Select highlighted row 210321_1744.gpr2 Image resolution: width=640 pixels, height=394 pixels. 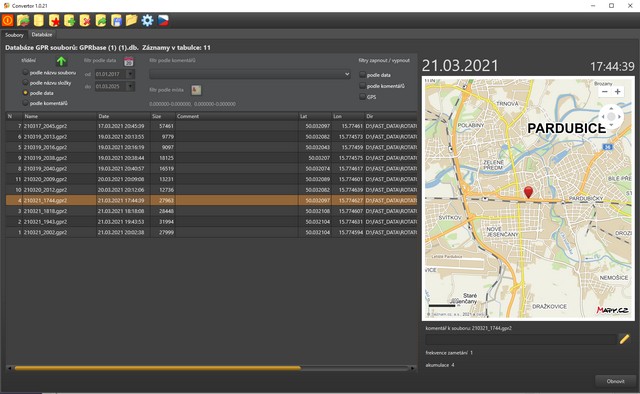tap(211, 200)
